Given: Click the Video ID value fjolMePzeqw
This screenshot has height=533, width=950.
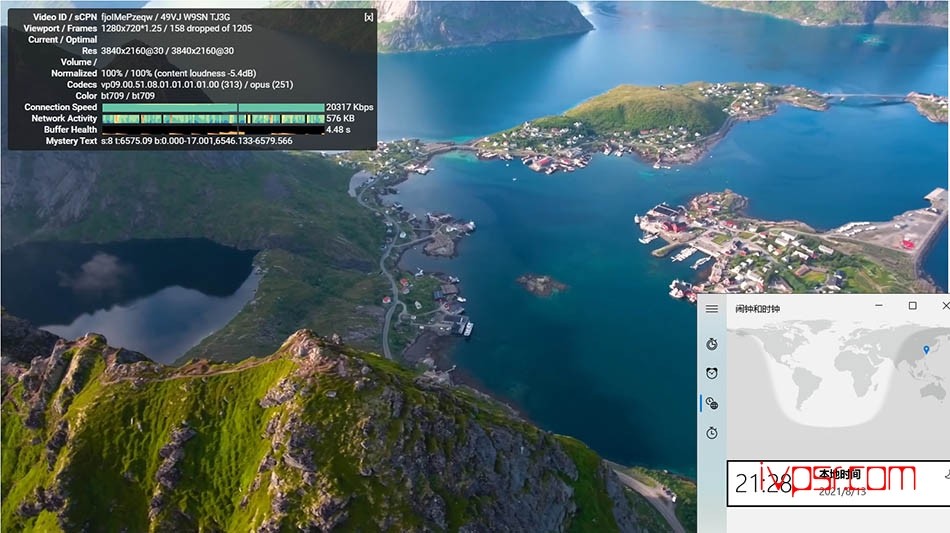Looking at the screenshot, I should 127,17.
